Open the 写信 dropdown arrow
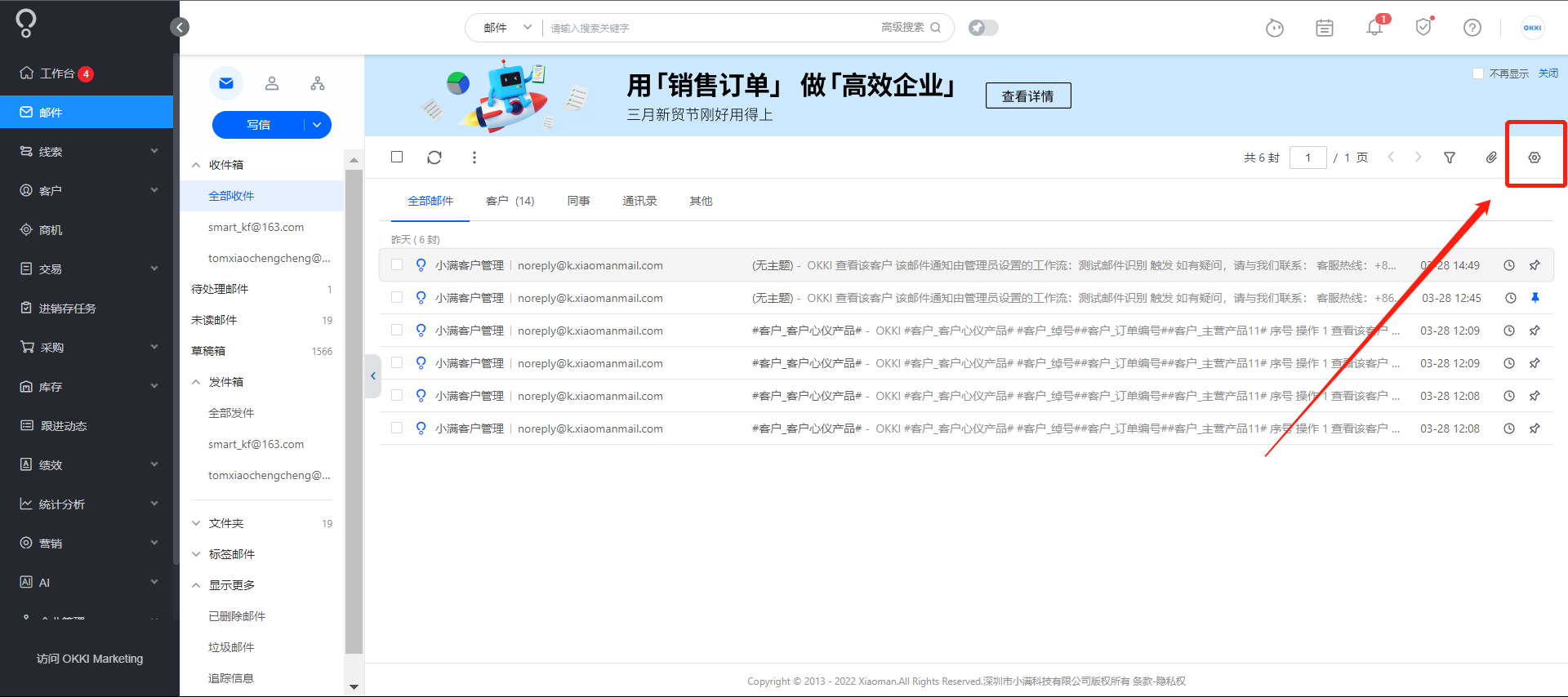This screenshot has height=697, width=1568. 317,125
